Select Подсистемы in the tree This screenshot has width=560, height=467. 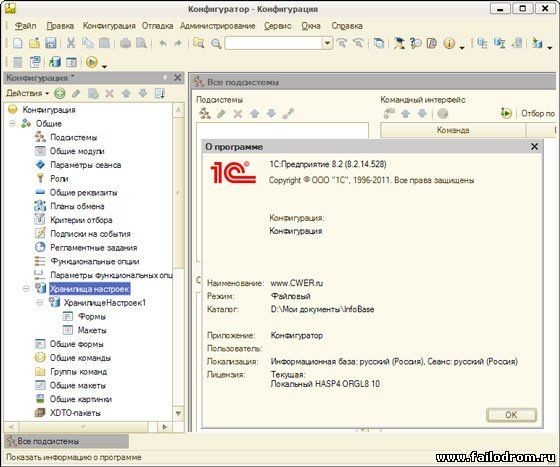click(x=74, y=137)
